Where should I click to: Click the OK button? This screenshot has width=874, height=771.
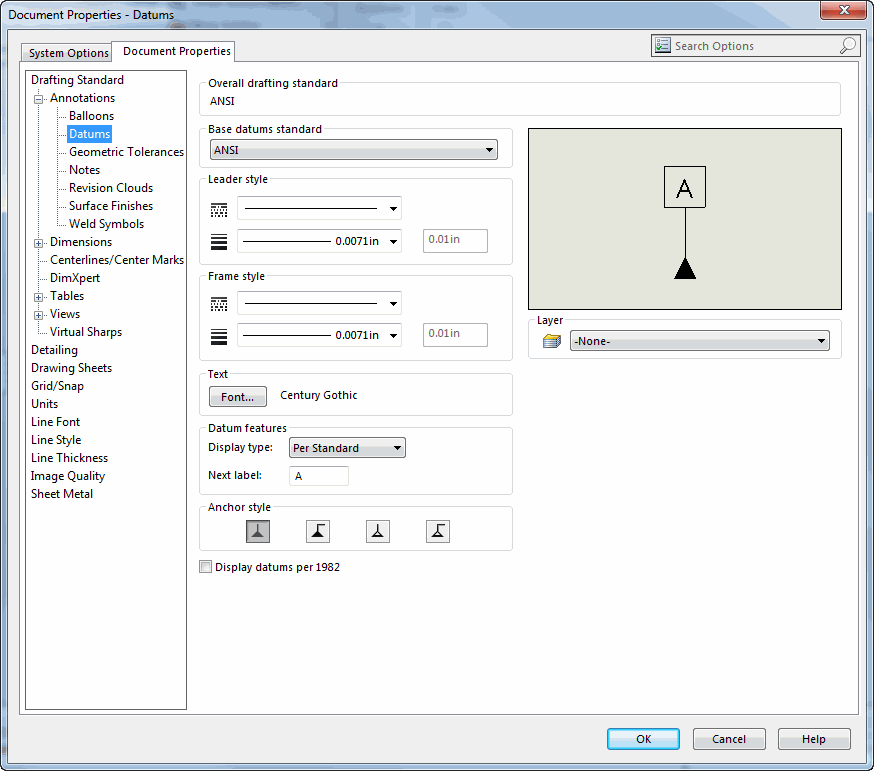click(x=643, y=739)
